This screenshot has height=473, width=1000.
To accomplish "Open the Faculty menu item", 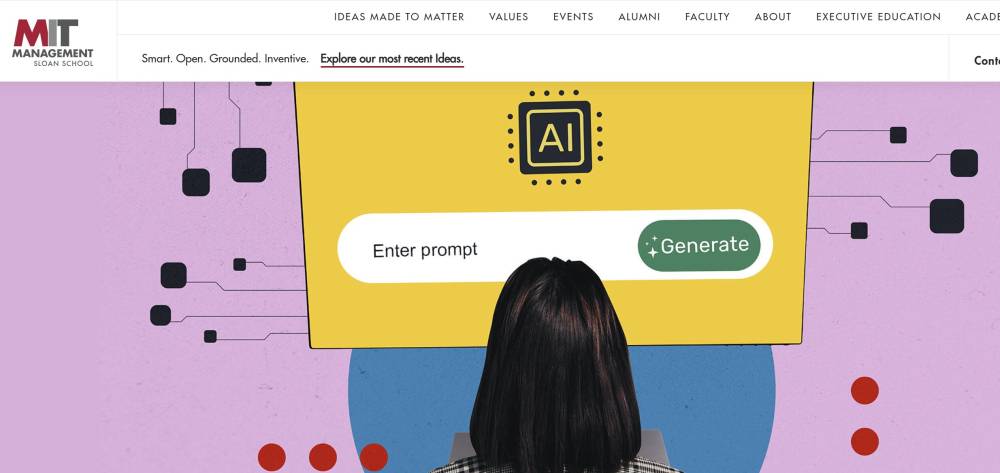I will 707,17.
